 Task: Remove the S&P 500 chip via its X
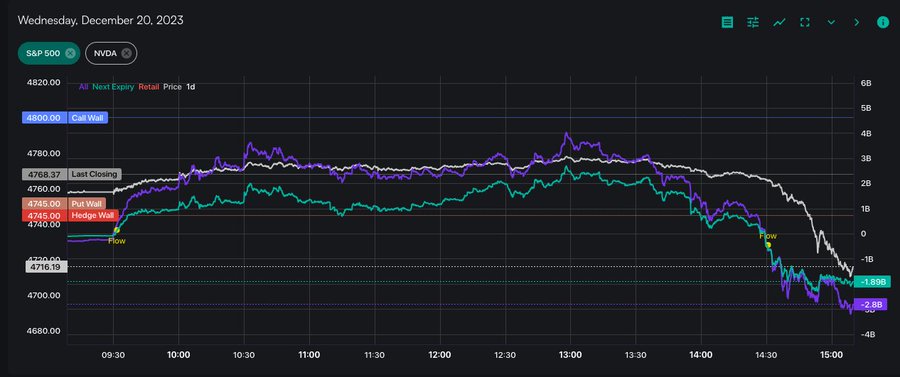[70, 53]
